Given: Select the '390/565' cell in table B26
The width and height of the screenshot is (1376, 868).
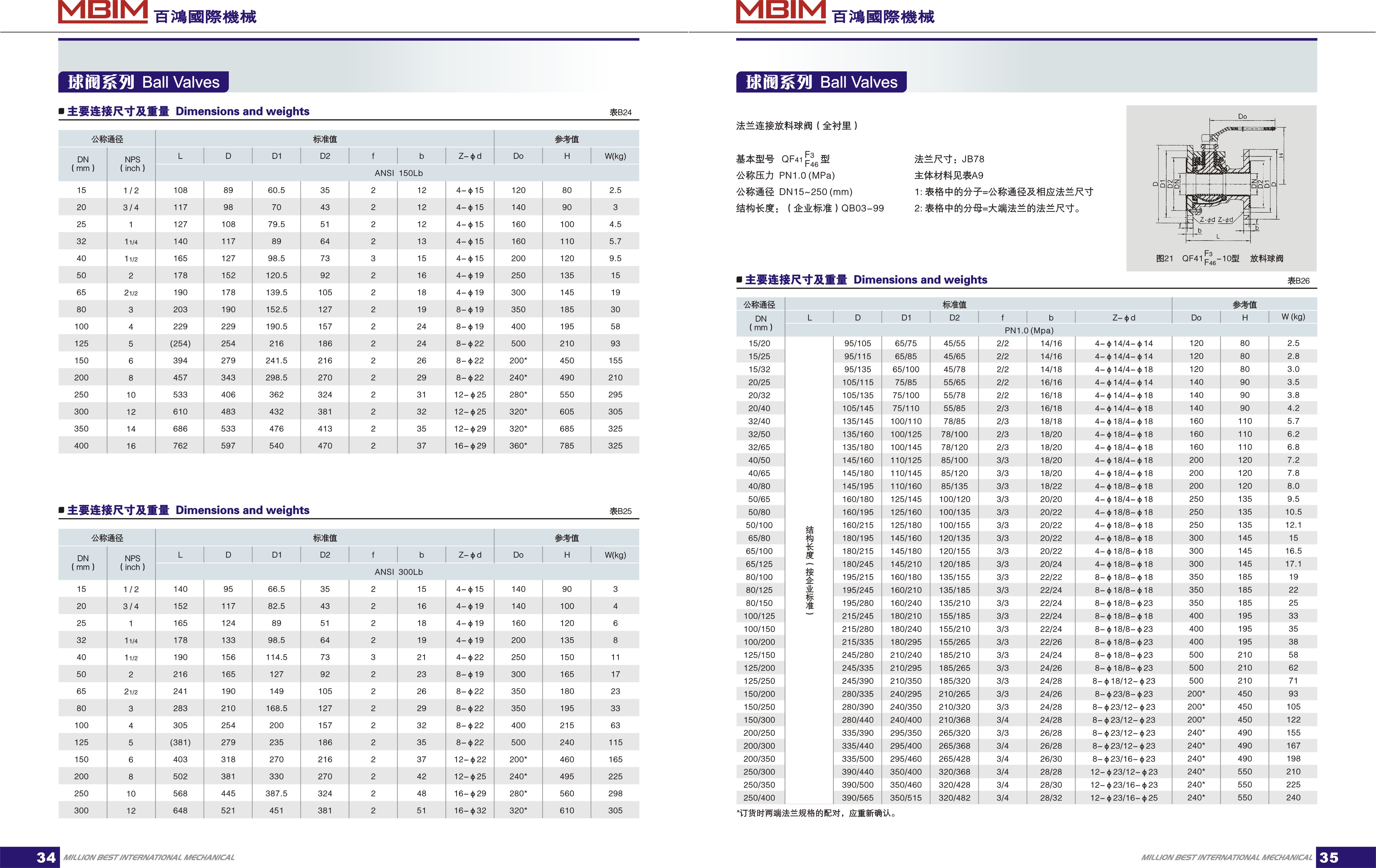Looking at the screenshot, I should click(x=858, y=798).
